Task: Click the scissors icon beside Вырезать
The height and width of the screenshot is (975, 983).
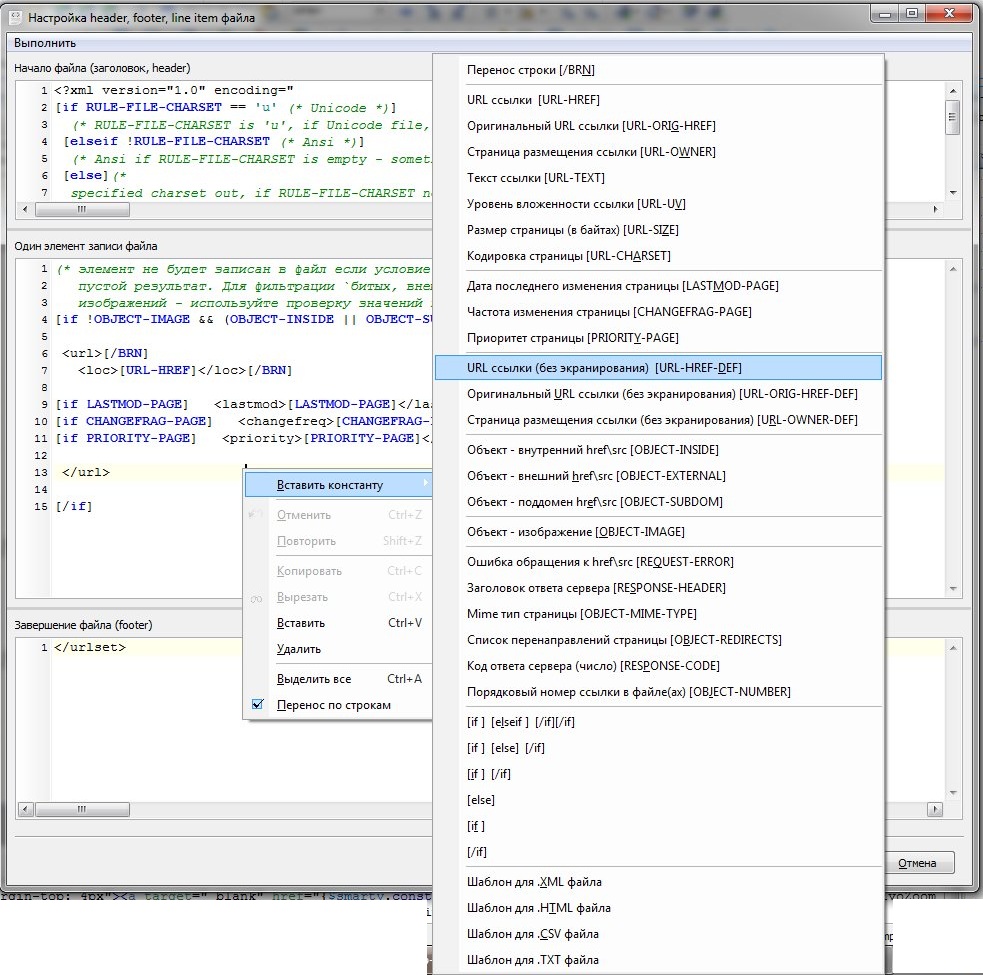Action: click(257, 597)
